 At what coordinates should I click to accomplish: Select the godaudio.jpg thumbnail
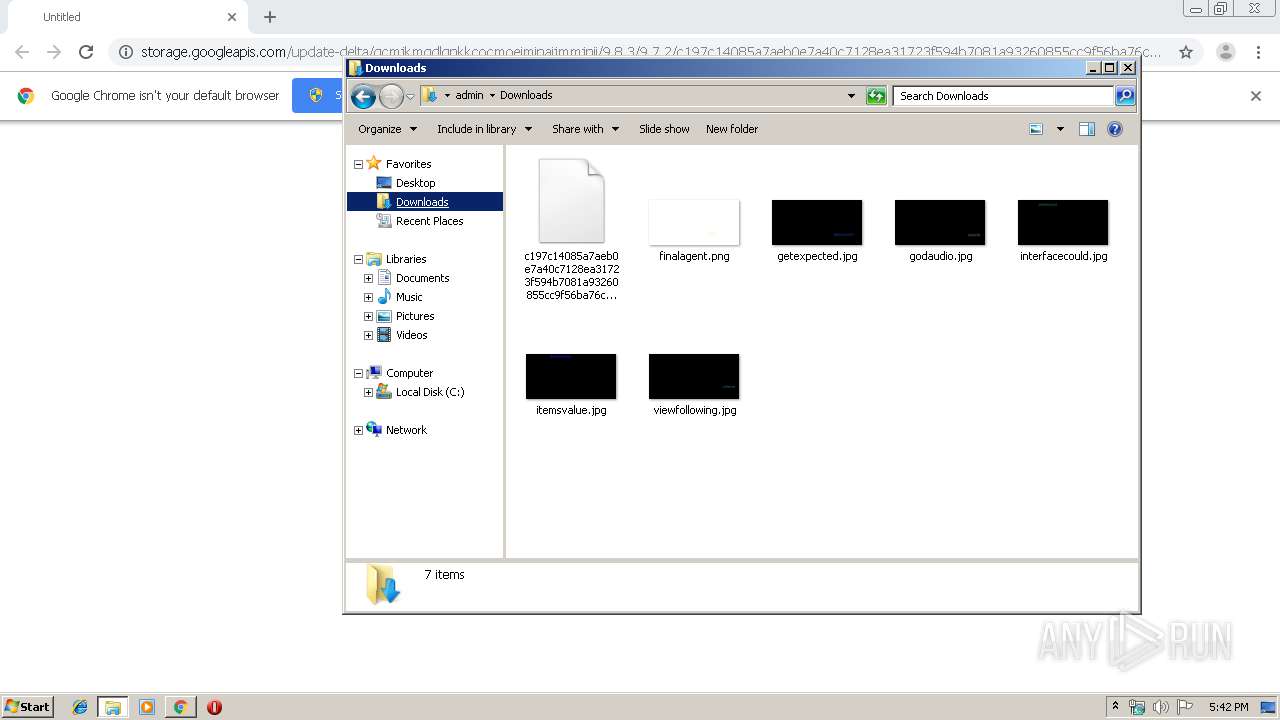[x=940, y=222]
